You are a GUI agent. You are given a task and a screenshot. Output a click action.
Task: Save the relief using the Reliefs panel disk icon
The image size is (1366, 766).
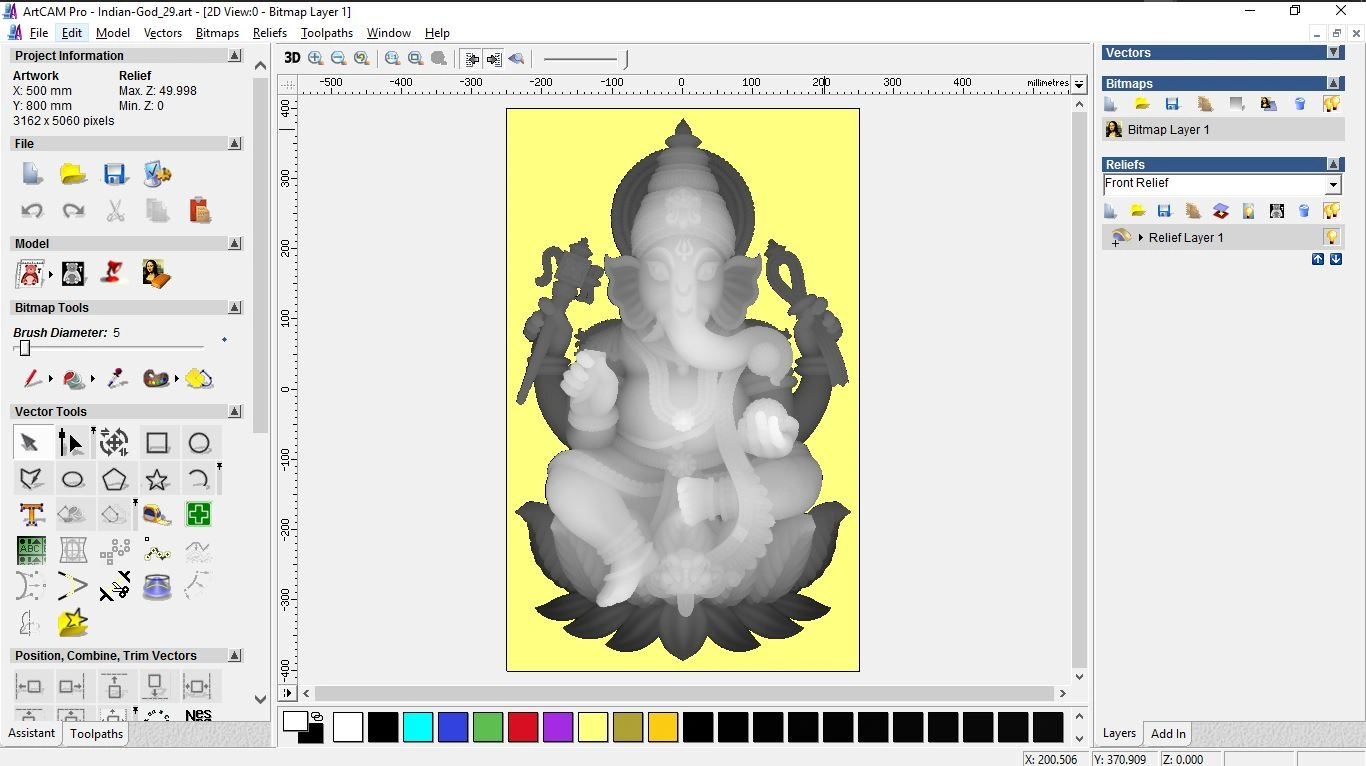pyautogui.click(x=1164, y=211)
